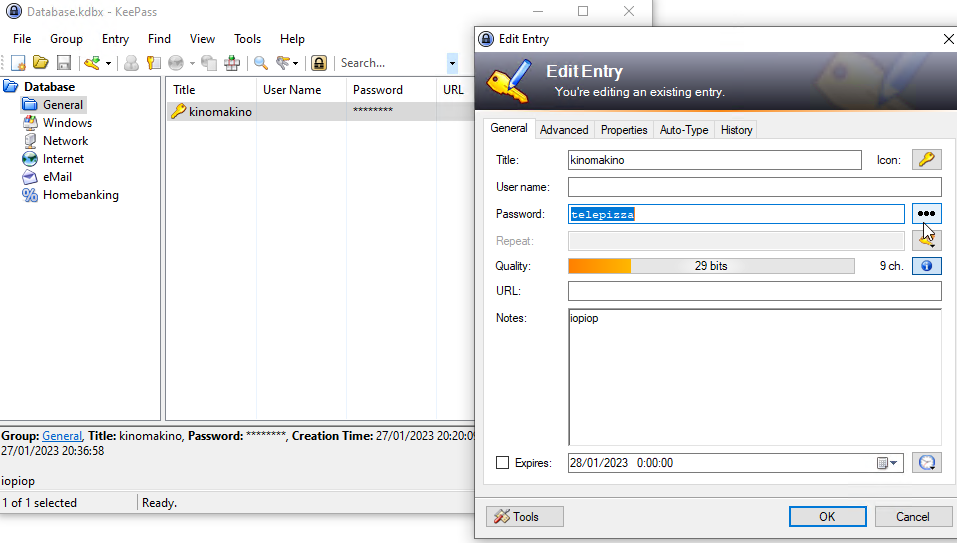
Task: Open the password generator key button
Action: [926, 241]
